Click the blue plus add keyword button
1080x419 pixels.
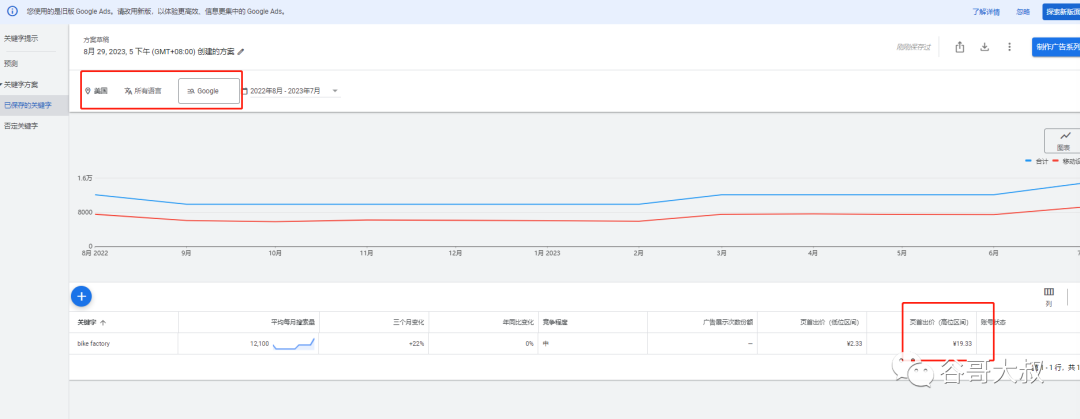click(81, 295)
